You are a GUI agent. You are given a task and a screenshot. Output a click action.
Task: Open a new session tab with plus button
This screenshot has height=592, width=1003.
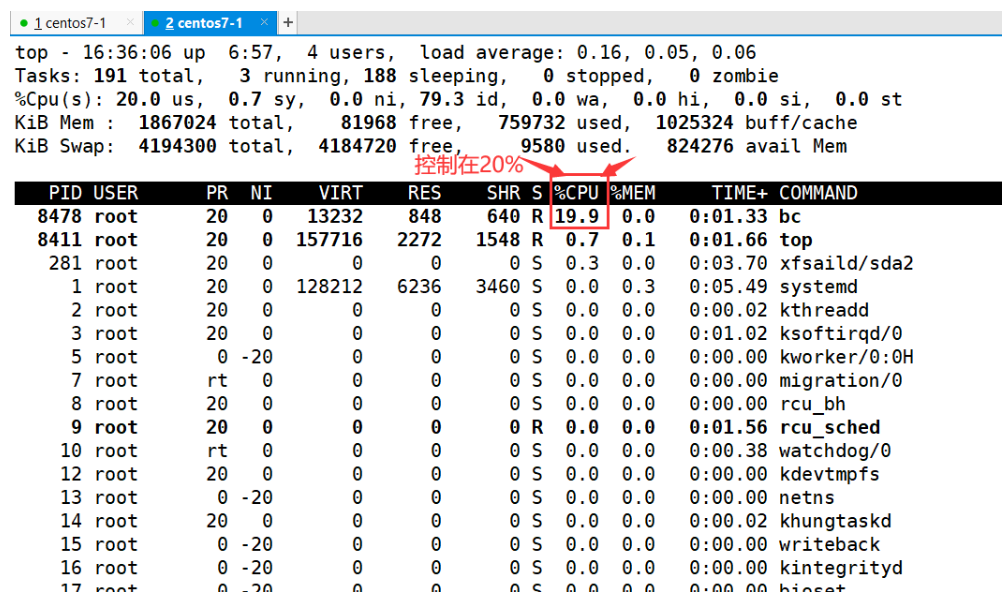tap(288, 23)
